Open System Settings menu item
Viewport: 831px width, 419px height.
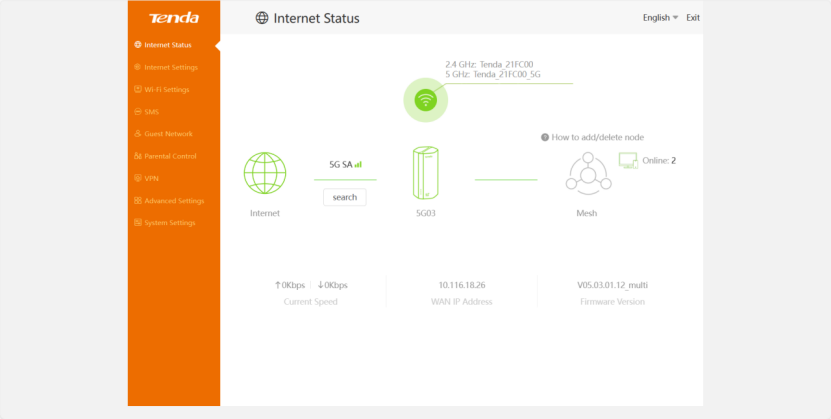point(169,223)
